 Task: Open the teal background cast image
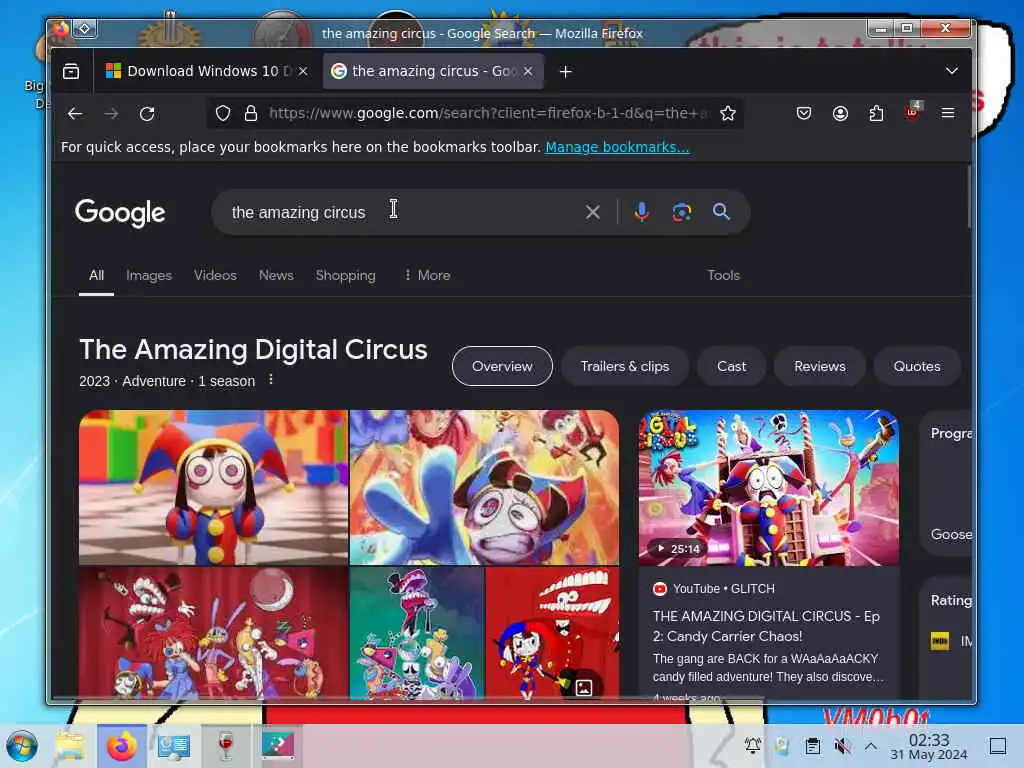click(417, 632)
